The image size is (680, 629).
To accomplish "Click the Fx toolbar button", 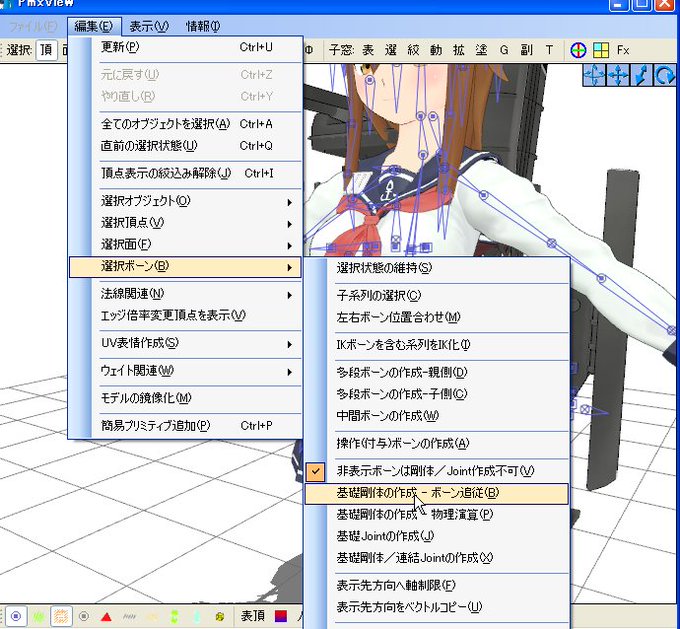I will (623, 50).
